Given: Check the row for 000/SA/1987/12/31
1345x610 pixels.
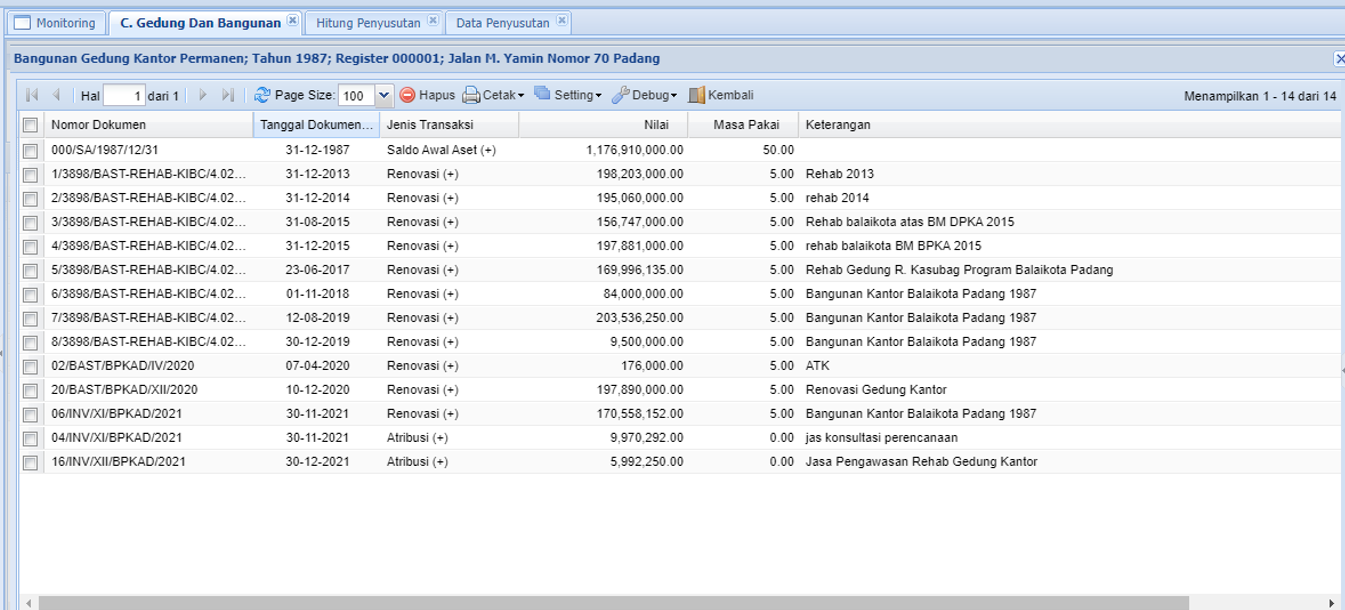Looking at the screenshot, I should point(31,150).
